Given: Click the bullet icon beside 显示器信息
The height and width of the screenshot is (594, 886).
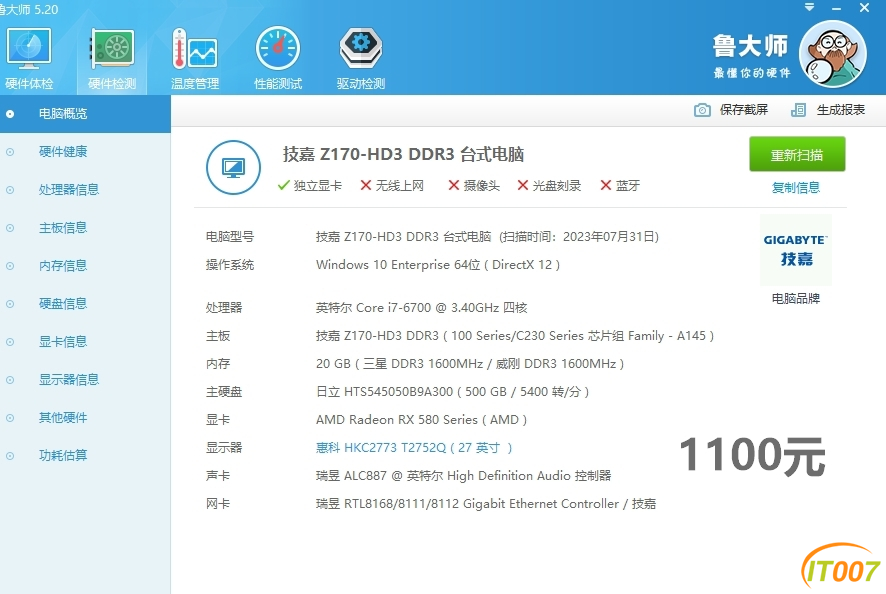Looking at the screenshot, I should (x=10, y=380).
